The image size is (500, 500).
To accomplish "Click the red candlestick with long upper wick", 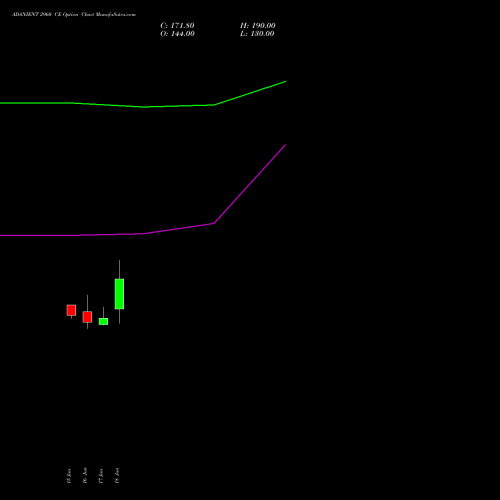I will tap(87, 317).
